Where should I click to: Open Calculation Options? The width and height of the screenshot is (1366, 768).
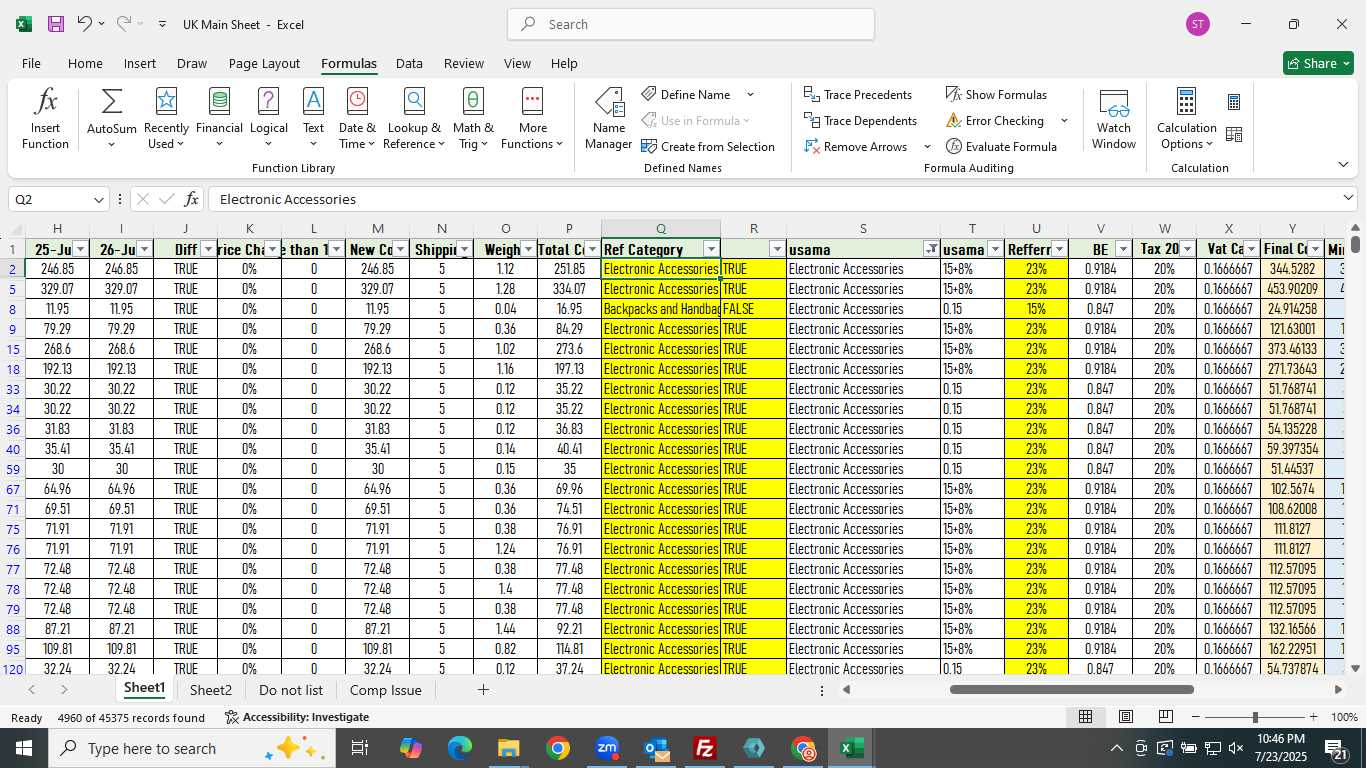(x=1186, y=119)
